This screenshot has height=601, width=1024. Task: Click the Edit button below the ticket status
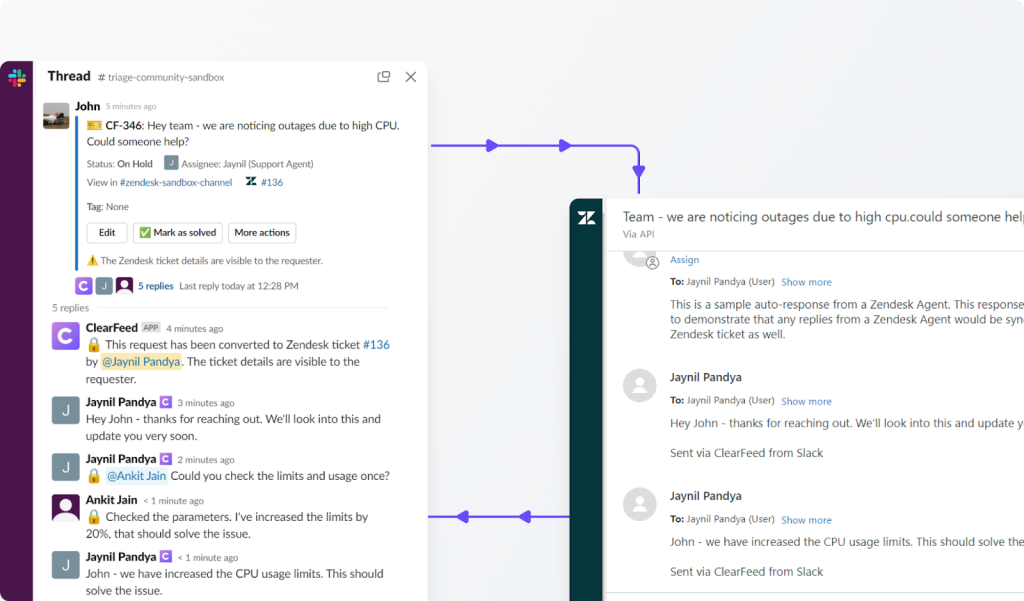pos(107,232)
